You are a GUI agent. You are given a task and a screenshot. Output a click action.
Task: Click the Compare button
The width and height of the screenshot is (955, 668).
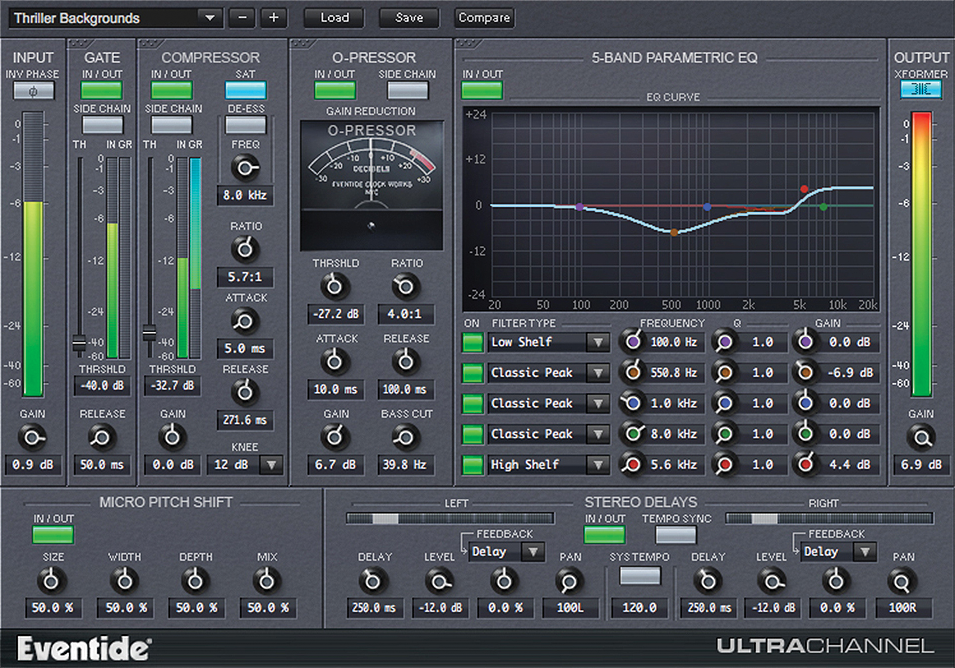pos(483,17)
